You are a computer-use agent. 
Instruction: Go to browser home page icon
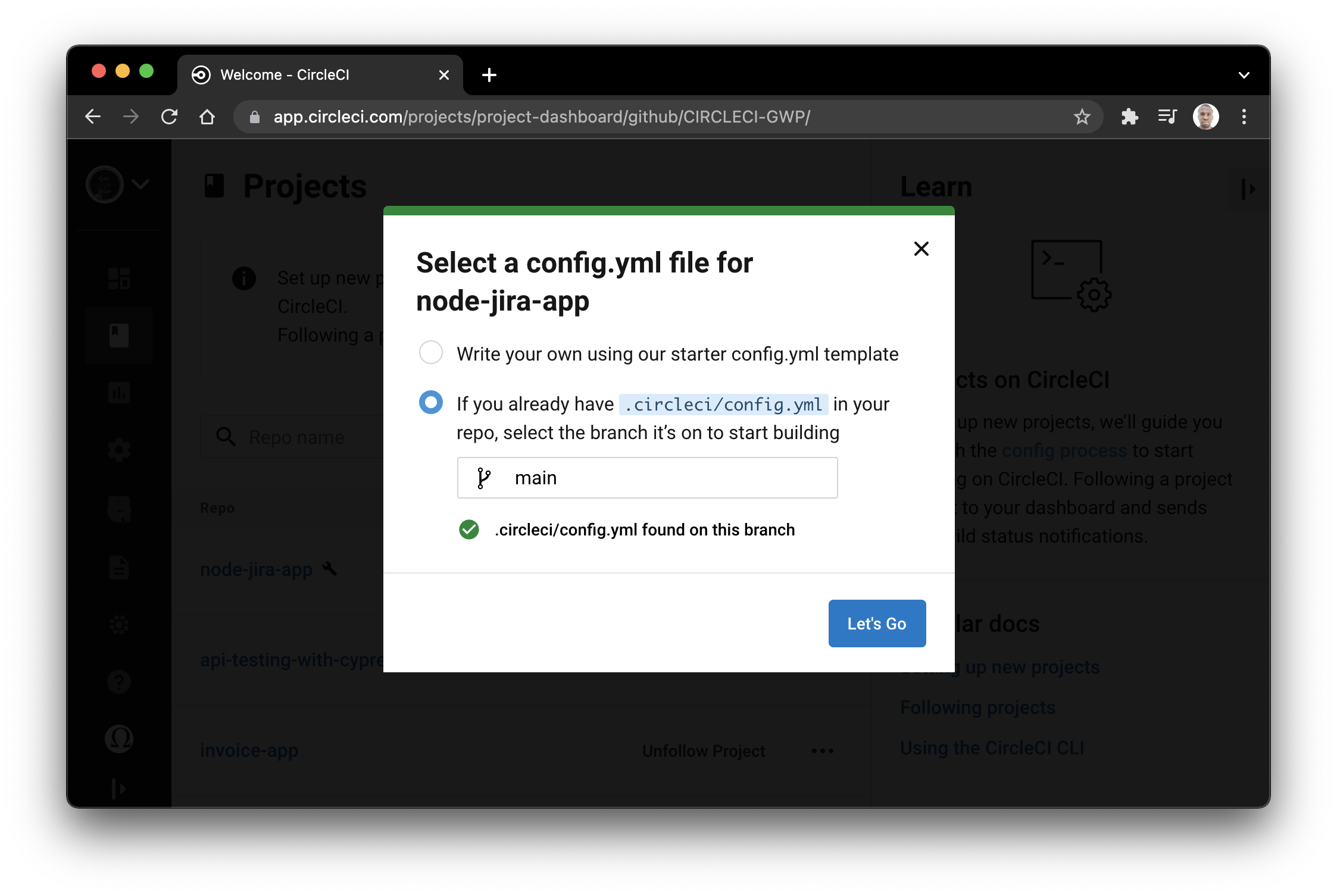click(x=207, y=117)
